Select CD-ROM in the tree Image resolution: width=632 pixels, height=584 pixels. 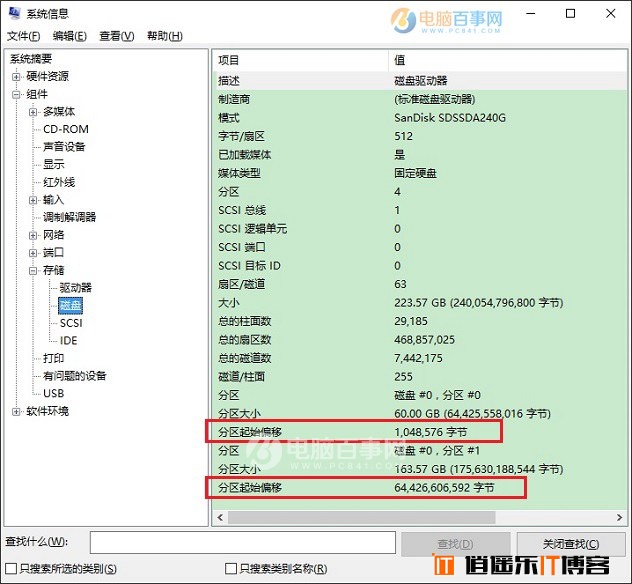66,129
